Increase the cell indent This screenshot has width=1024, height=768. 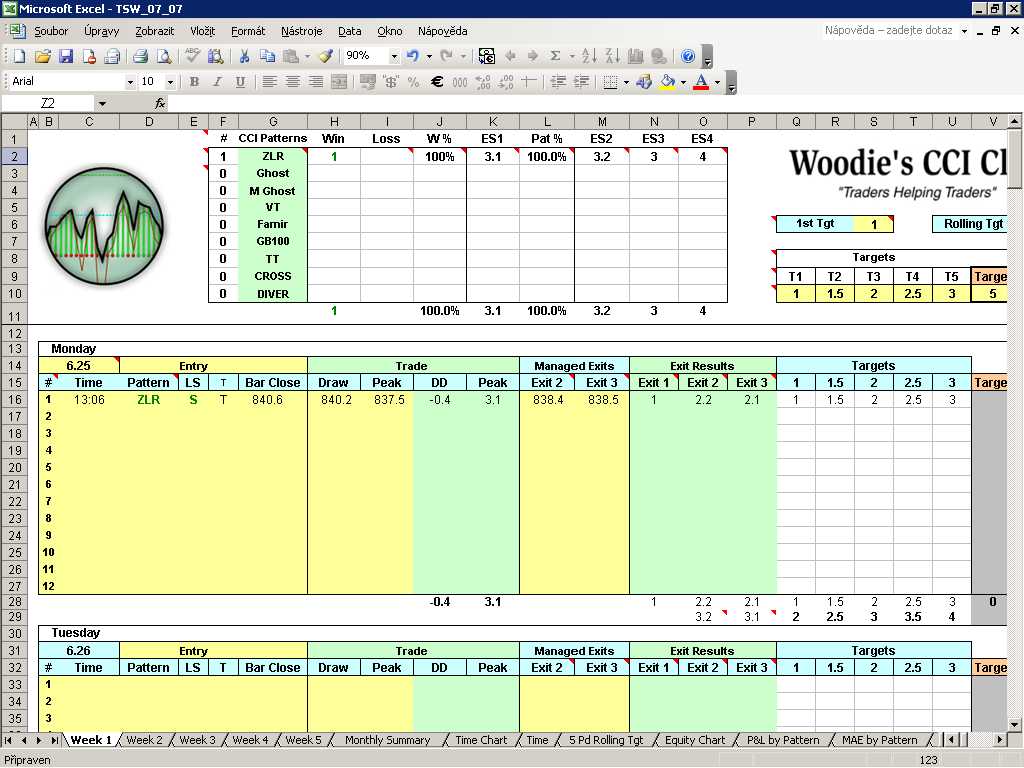pyautogui.click(x=581, y=82)
